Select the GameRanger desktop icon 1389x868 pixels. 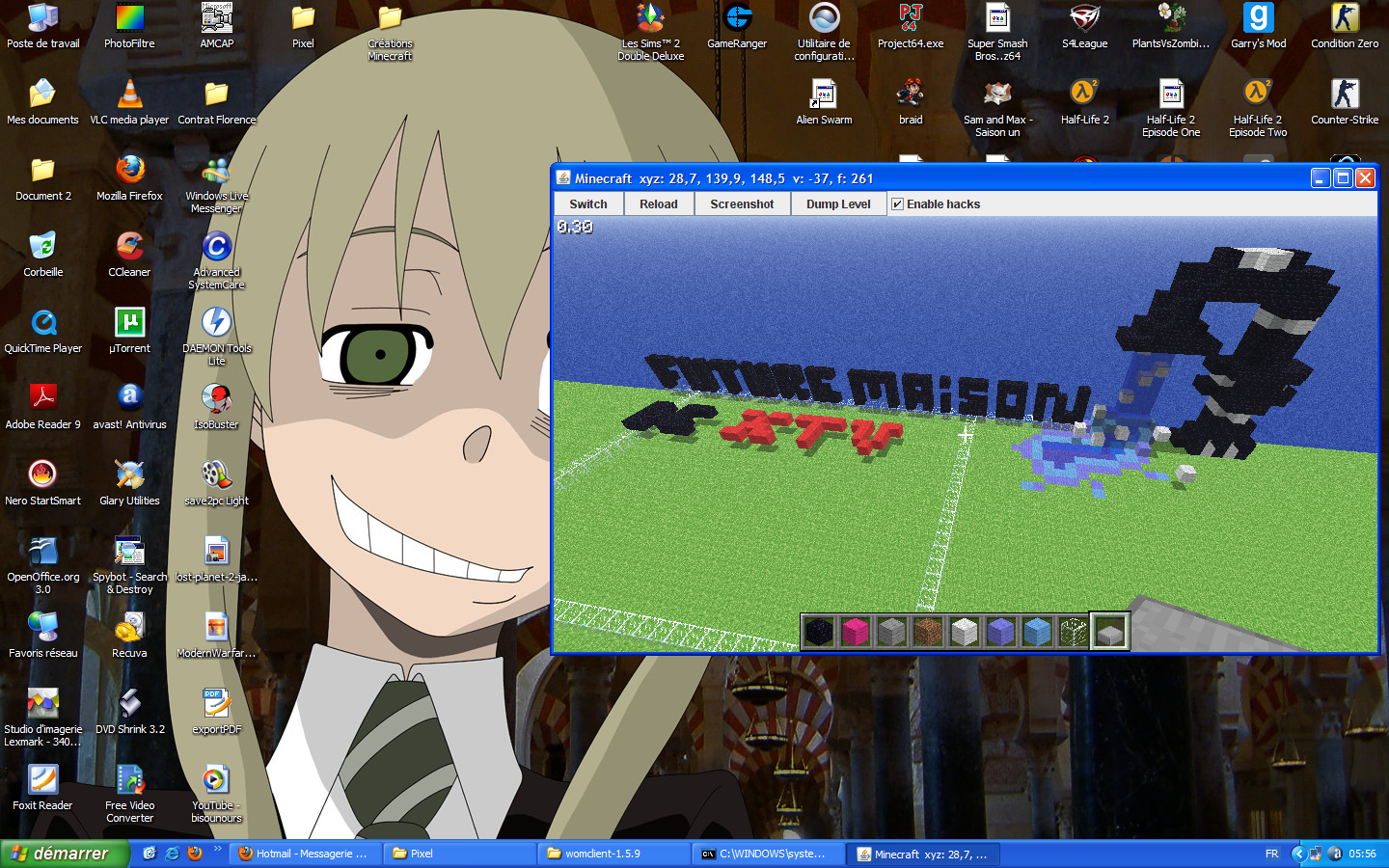[x=737, y=26]
